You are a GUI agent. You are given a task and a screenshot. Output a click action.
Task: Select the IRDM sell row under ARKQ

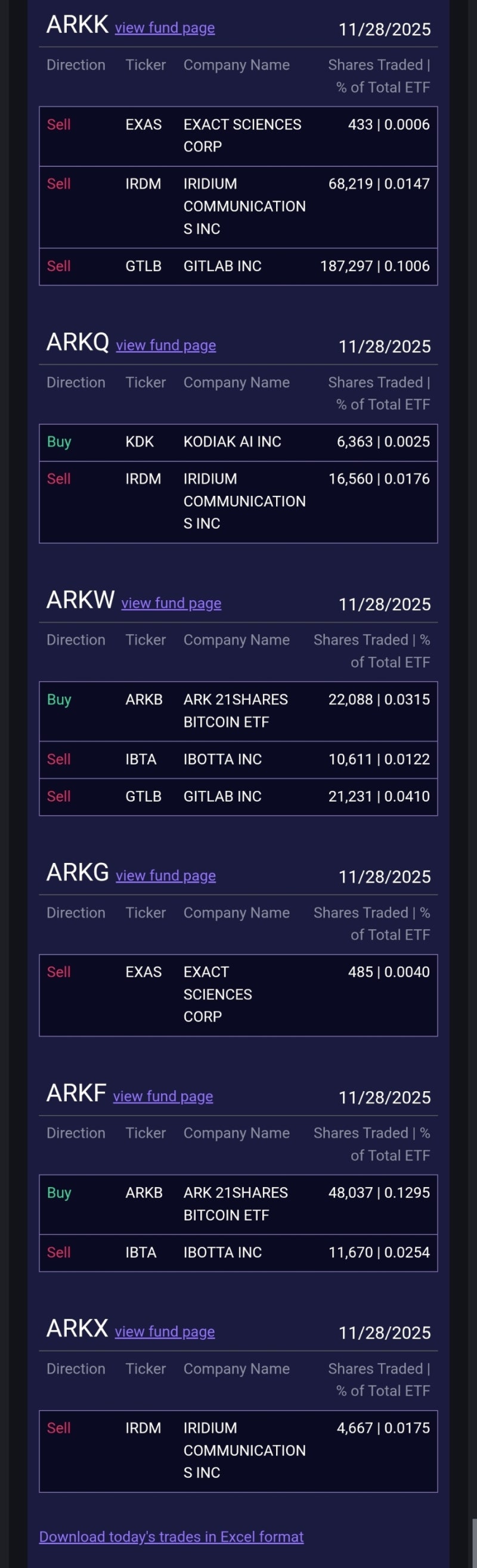[x=238, y=501]
